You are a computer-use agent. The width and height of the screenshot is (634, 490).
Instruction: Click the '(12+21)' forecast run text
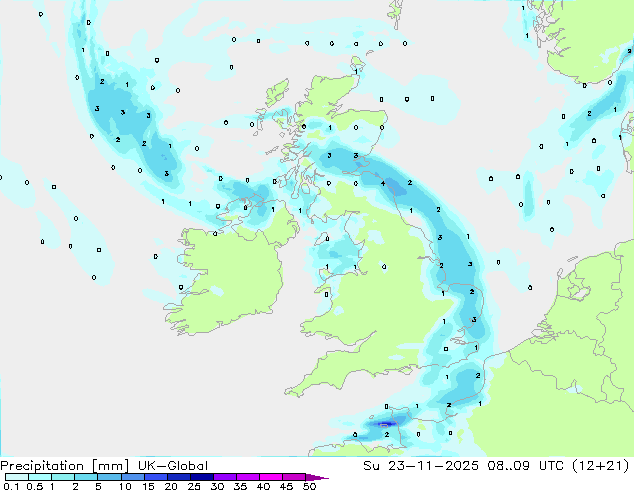point(601,466)
